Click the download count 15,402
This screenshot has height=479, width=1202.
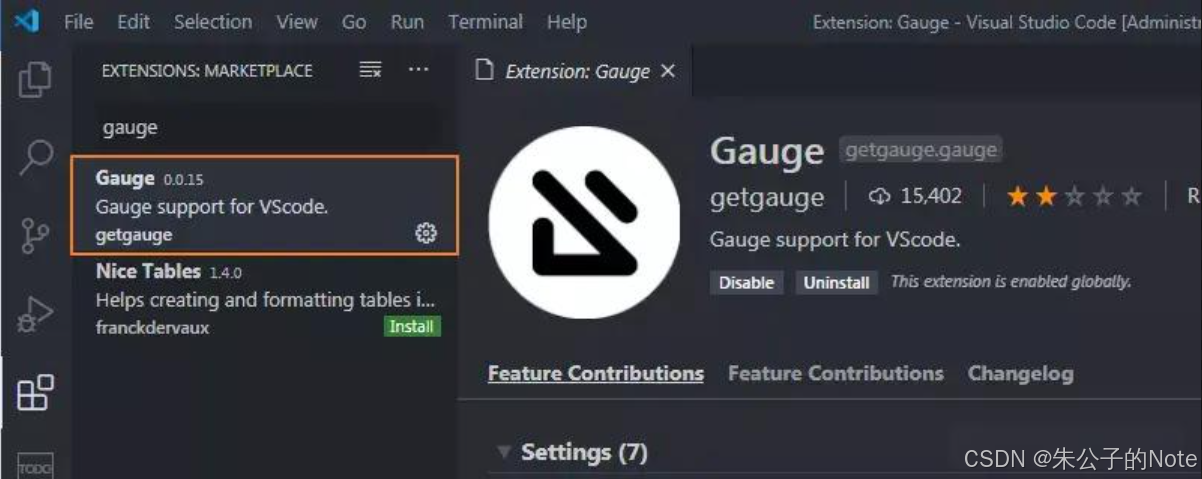tap(915, 197)
